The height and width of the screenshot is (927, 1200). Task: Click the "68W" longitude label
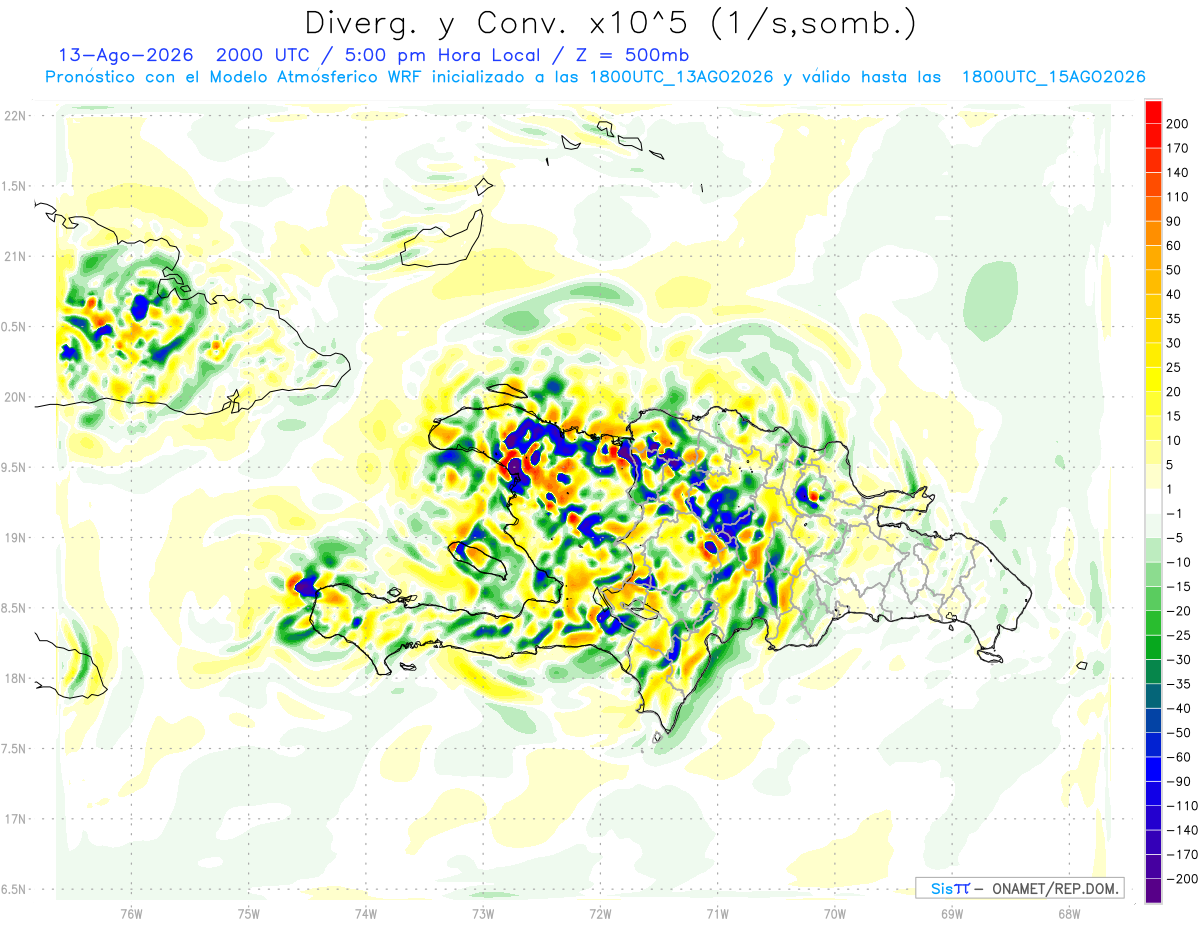tap(1069, 913)
